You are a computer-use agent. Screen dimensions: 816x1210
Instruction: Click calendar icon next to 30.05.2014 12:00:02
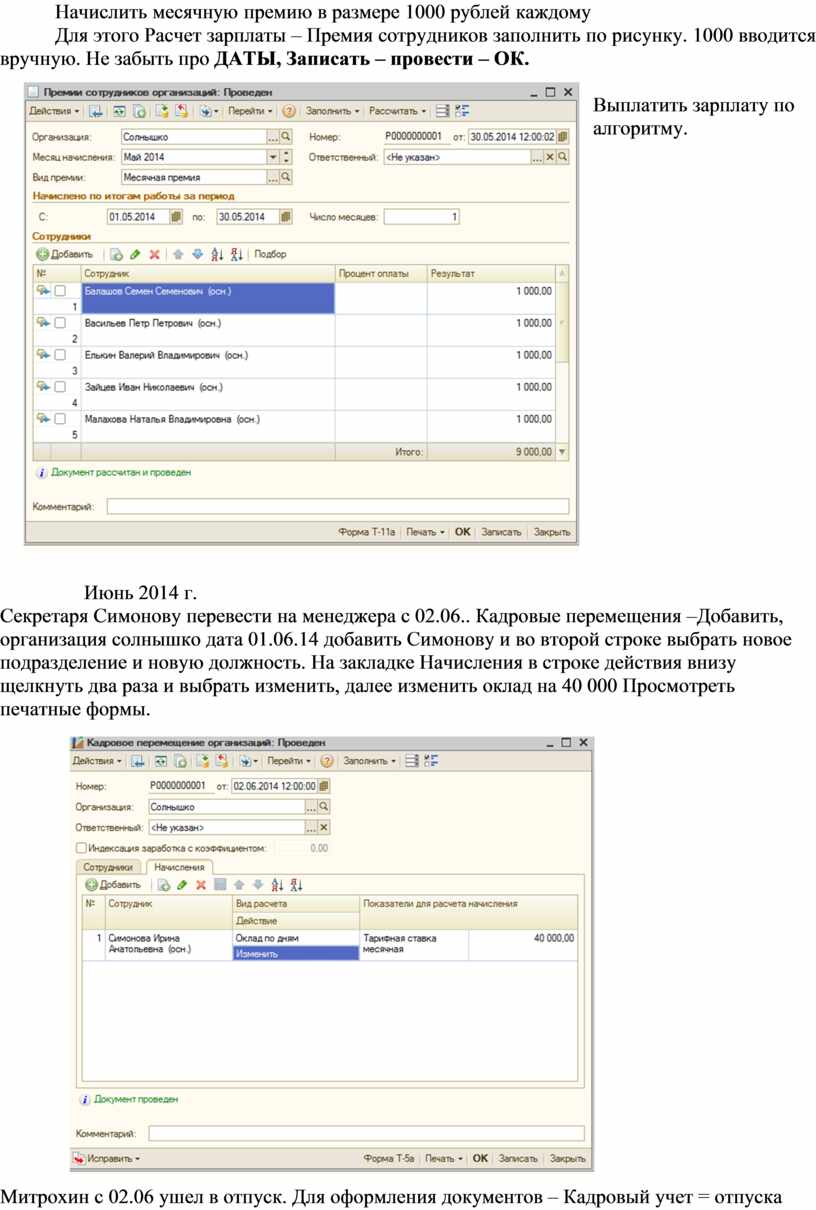(563, 137)
